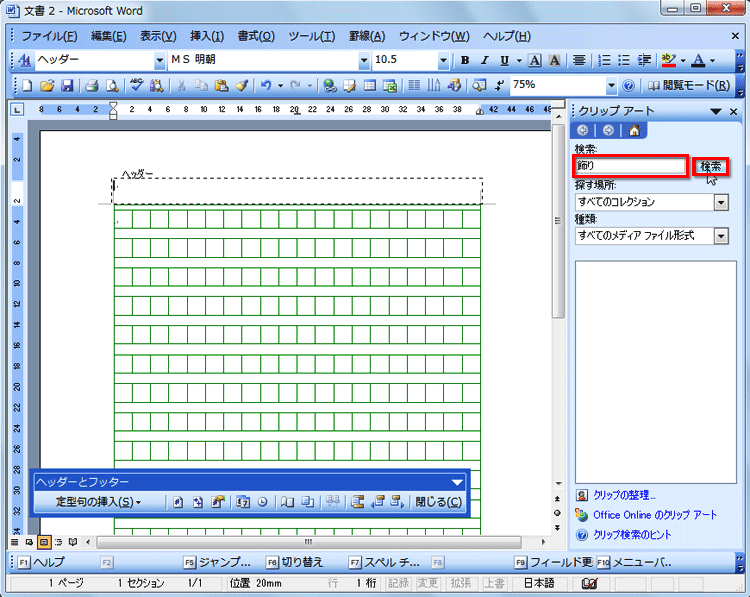
Task: Open the ＭＳ 明朝 font dropdown
Action: click(364, 60)
